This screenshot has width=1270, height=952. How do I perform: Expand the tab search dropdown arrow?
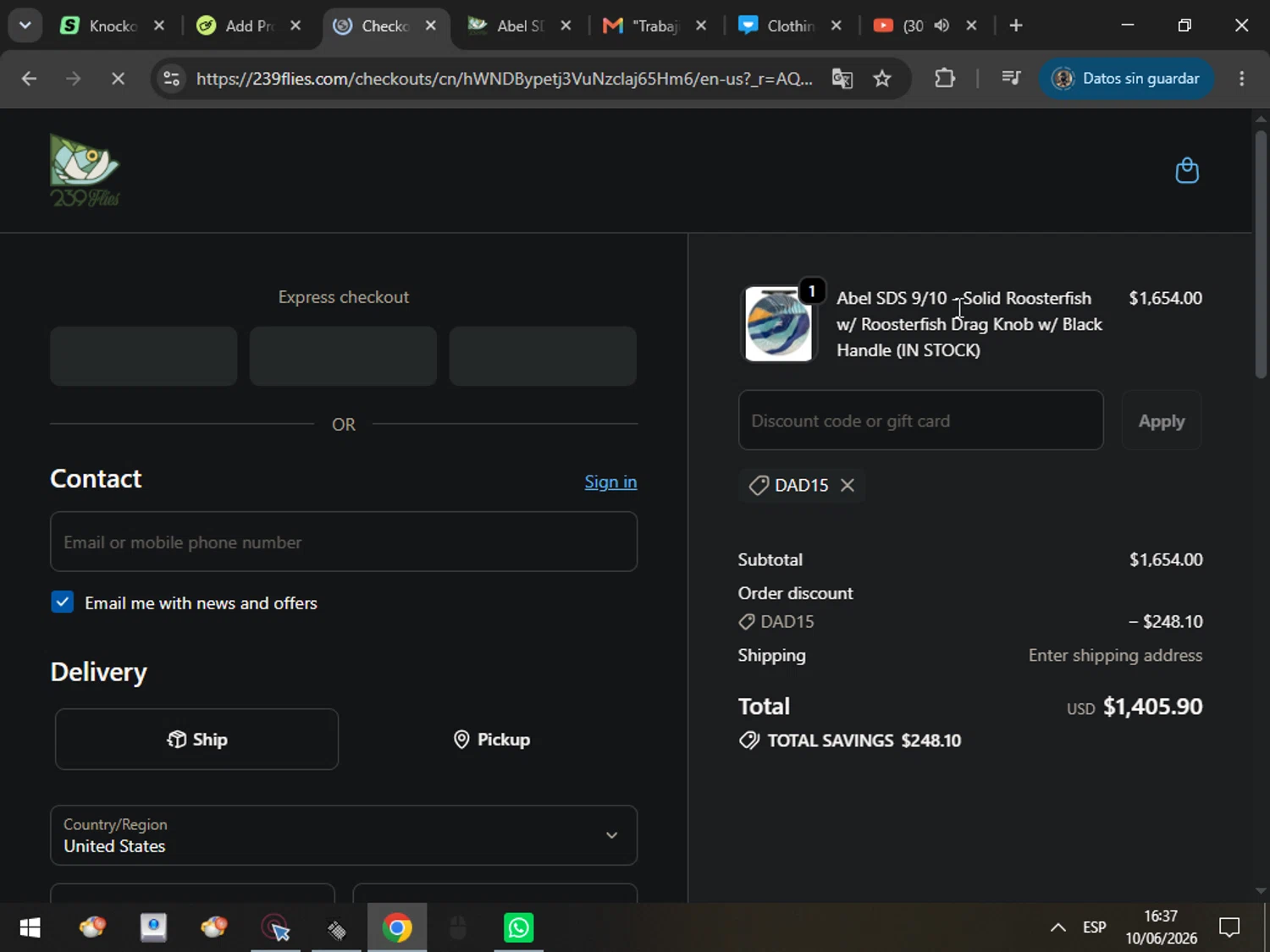(25, 25)
